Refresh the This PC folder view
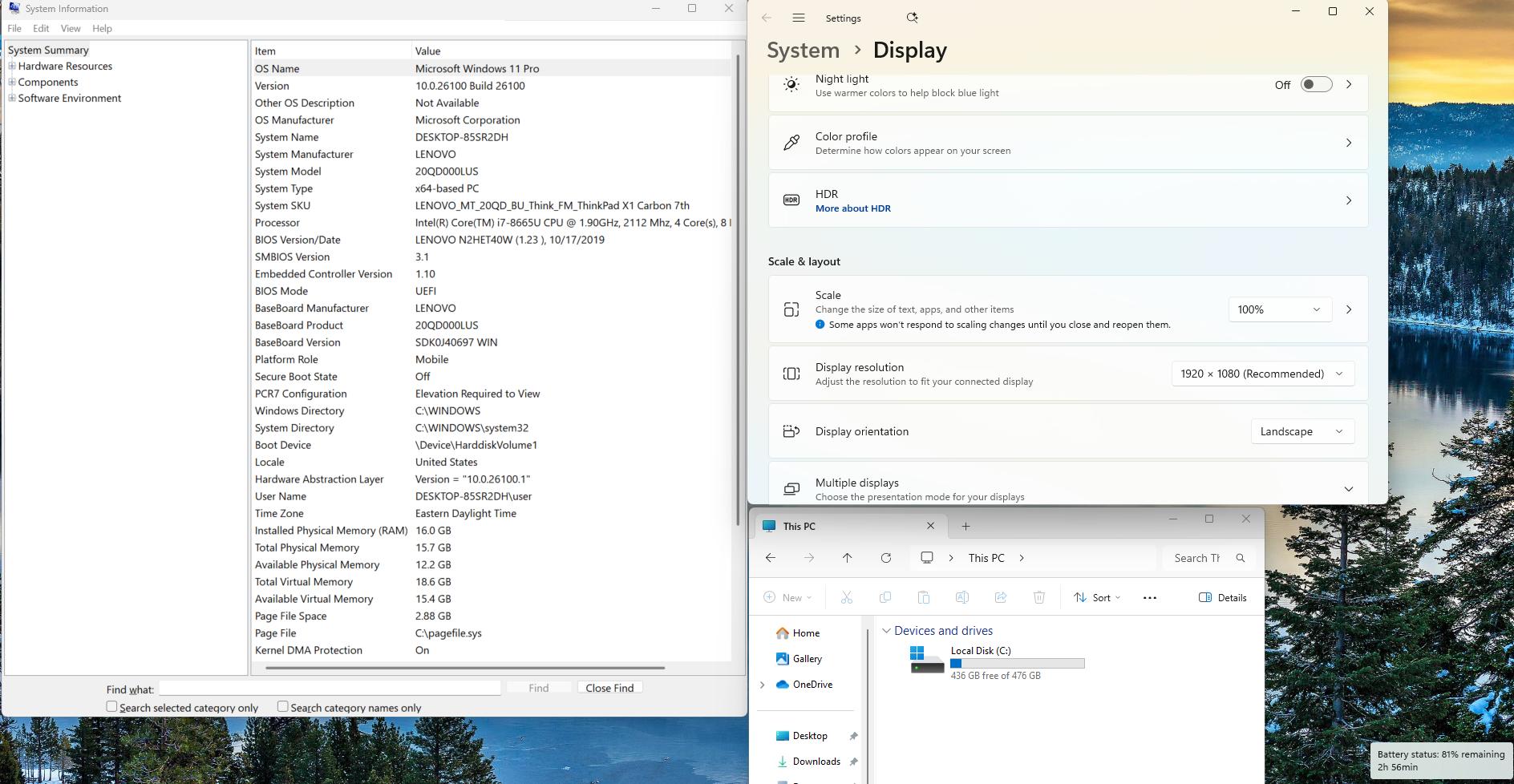1514x784 pixels. point(886,558)
